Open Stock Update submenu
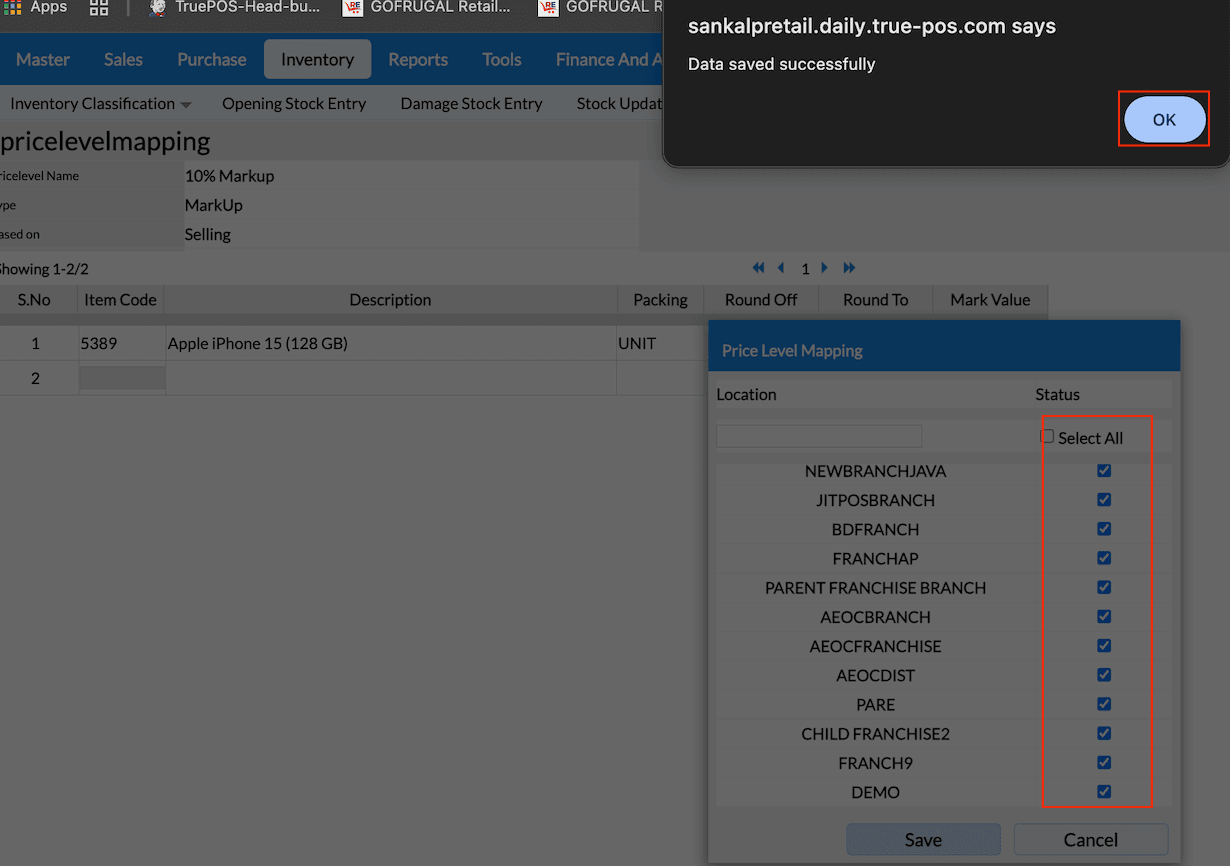This screenshot has width=1230, height=866. (619, 103)
